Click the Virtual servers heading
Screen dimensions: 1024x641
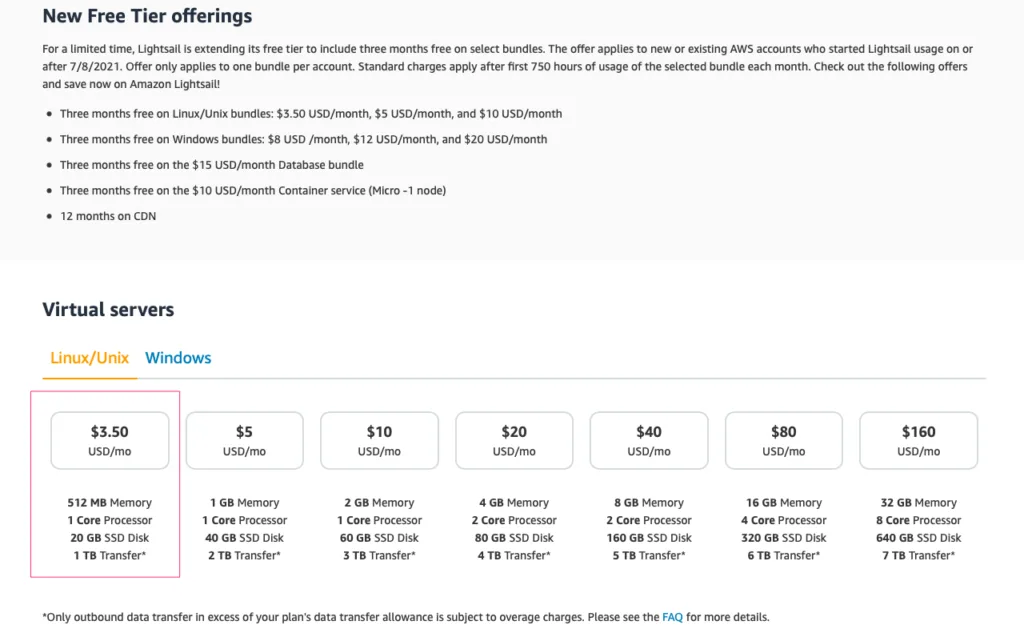coord(108,310)
